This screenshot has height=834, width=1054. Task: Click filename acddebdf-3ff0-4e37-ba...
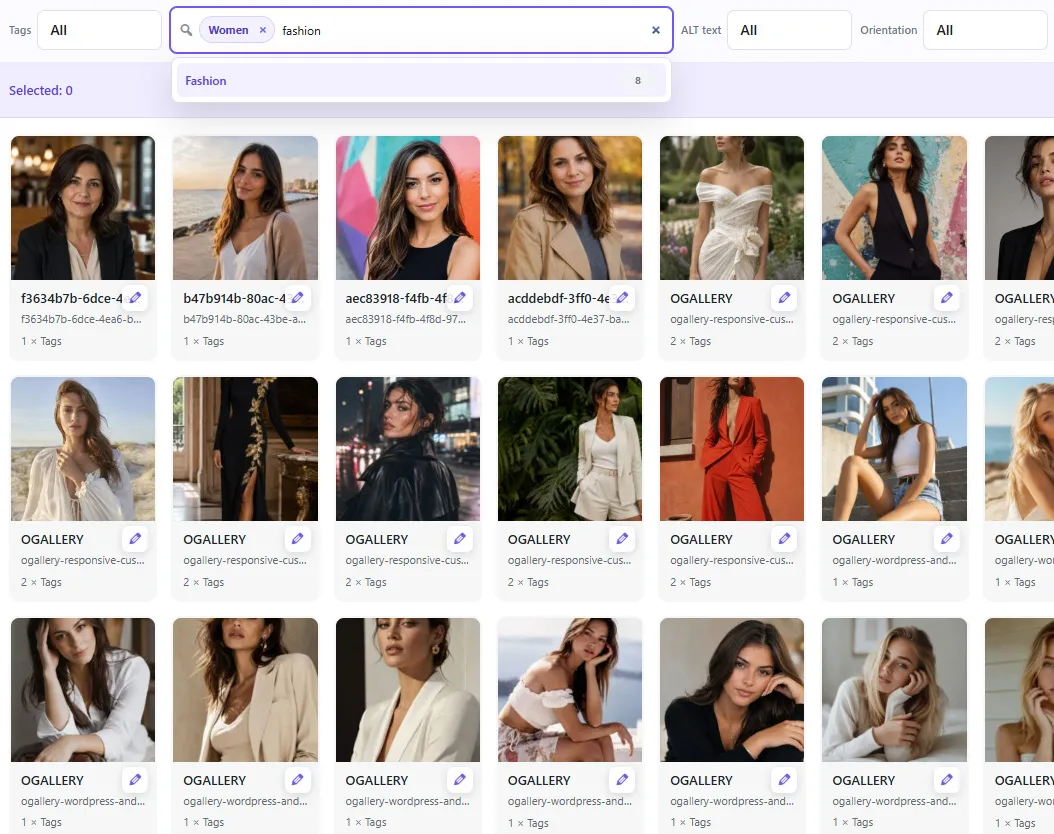(569, 319)
